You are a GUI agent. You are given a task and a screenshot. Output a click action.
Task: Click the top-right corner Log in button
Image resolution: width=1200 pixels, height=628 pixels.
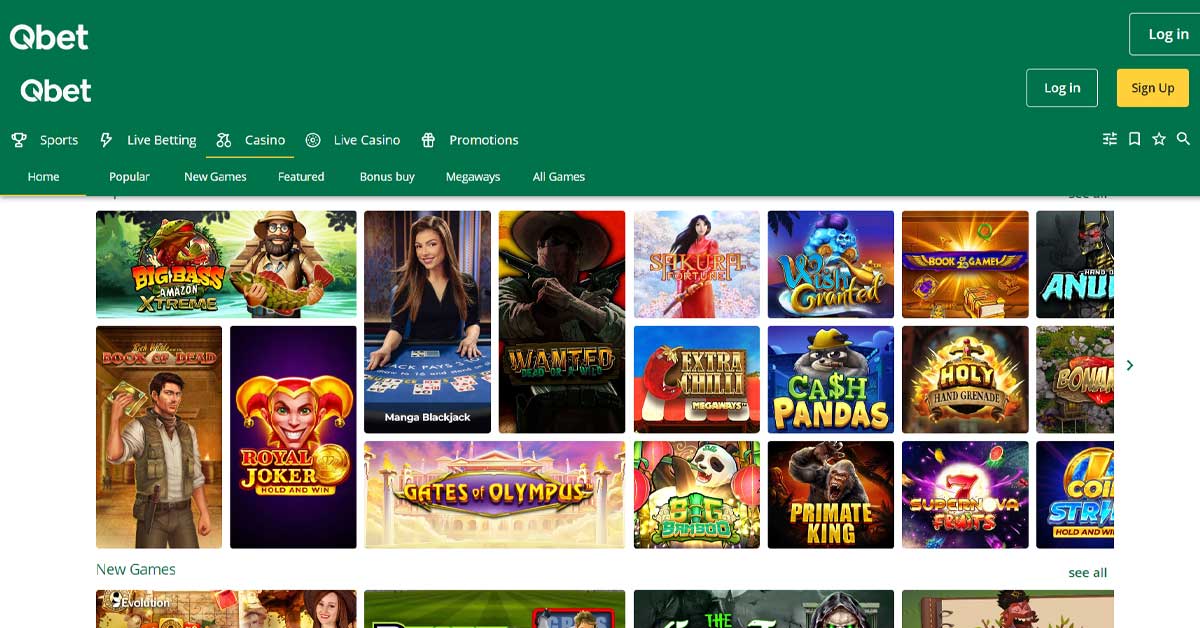click(x=1165, y=34)
